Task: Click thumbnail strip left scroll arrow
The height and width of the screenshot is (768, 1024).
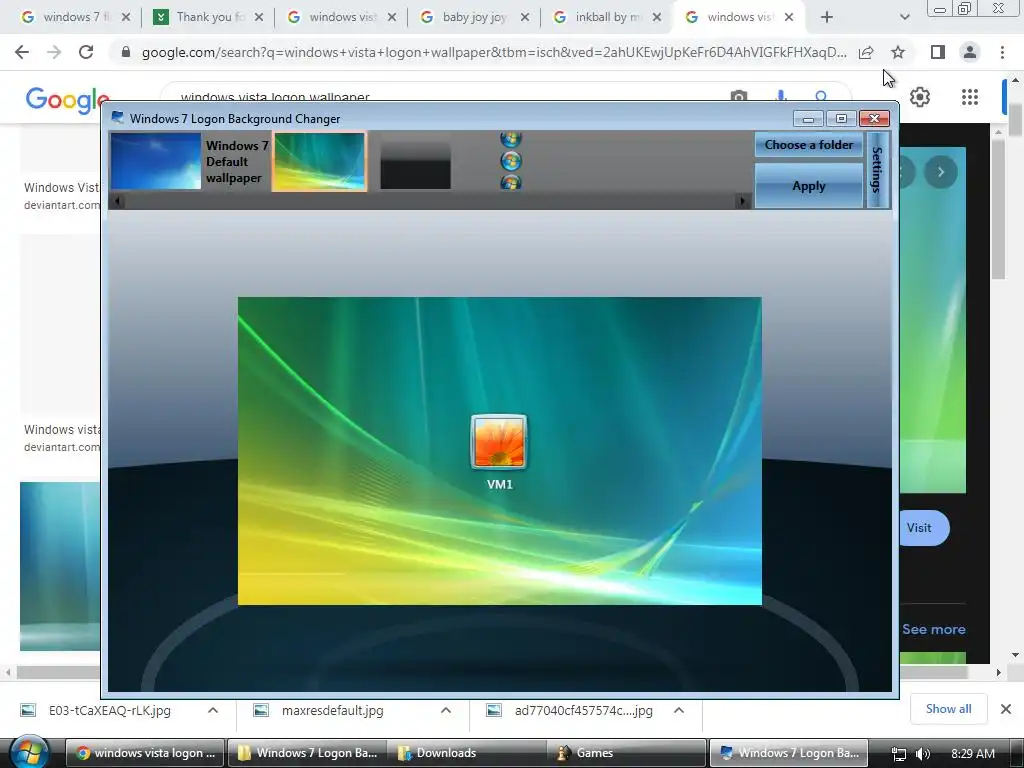Action: (x=117, y=201)
